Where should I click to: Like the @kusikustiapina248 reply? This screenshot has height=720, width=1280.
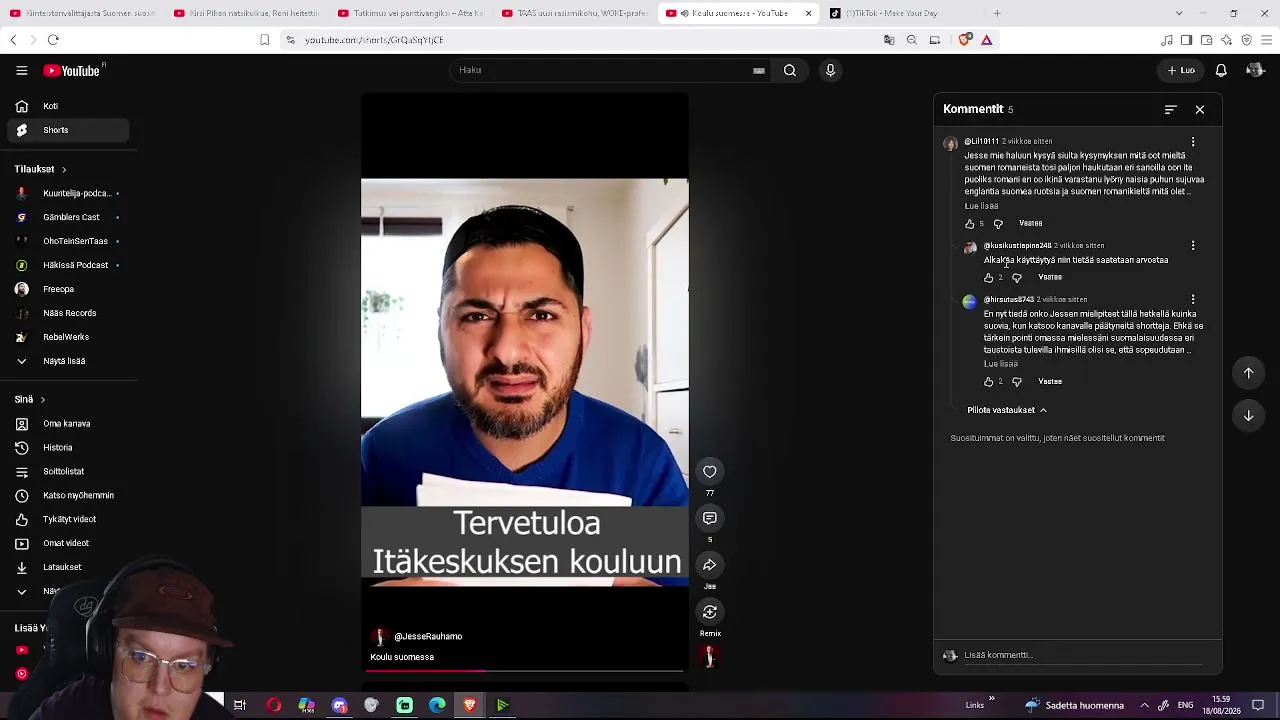point(989,278)
